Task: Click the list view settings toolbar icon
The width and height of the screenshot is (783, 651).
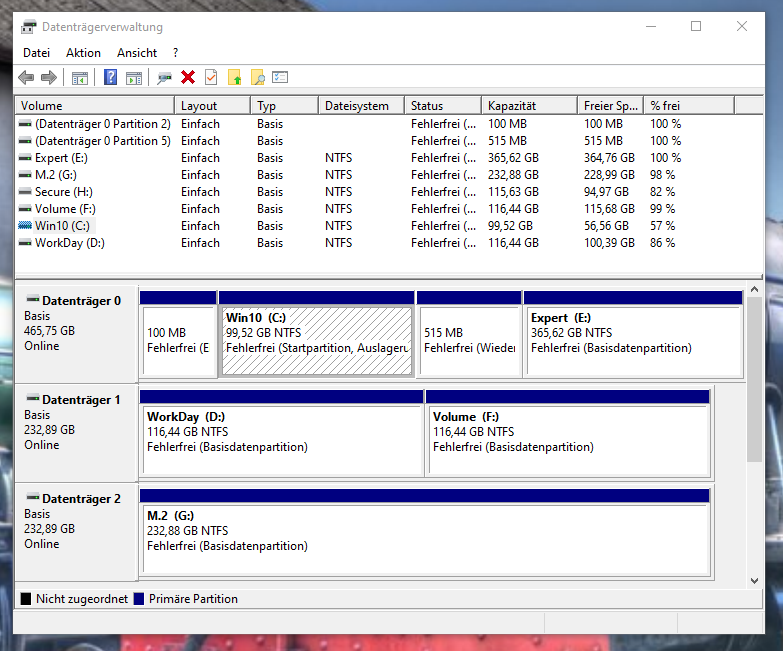Action: coord(280,77)
